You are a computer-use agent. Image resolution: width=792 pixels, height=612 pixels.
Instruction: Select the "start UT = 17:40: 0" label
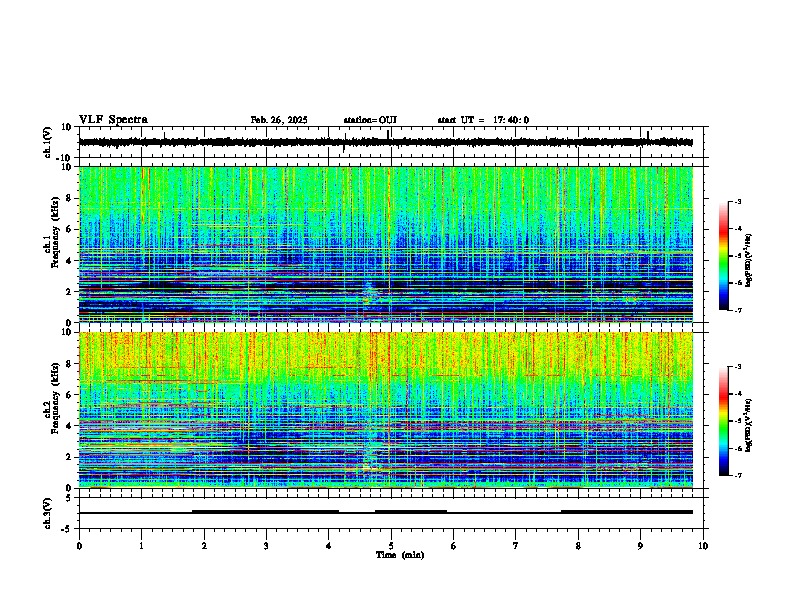coord(483,120)
